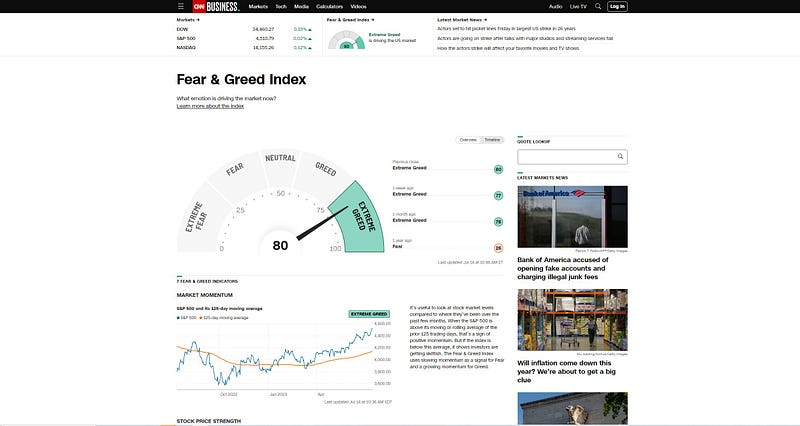The width and height of the screenshot is (800, 426).
Task: Click the Quote Lookup search icon
Action: (620, 157)
